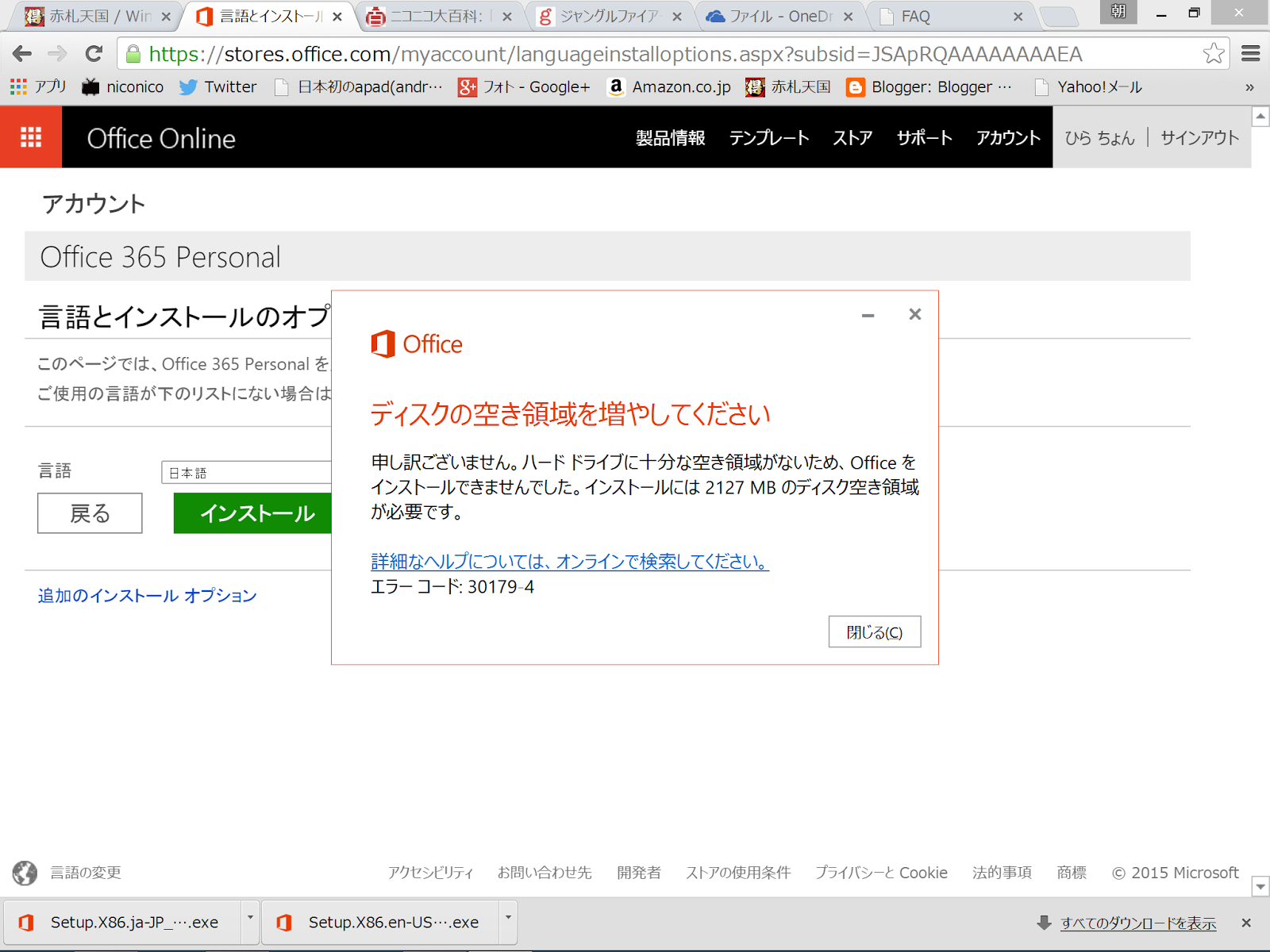Open the Twitter bookmark

(217, 86)
